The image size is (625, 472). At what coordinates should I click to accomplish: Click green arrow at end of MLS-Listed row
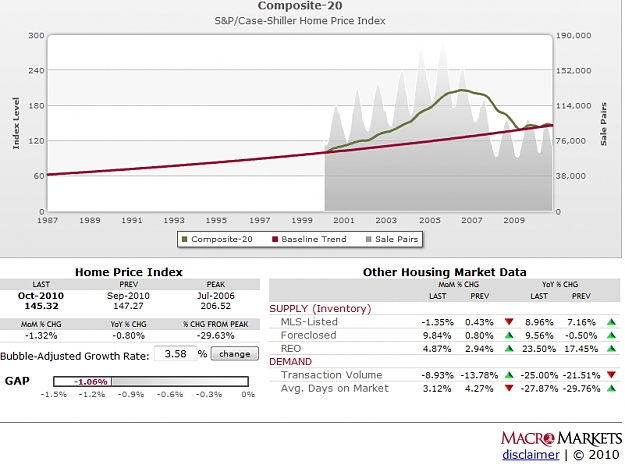pyautogui.click(x=611, y=322)
